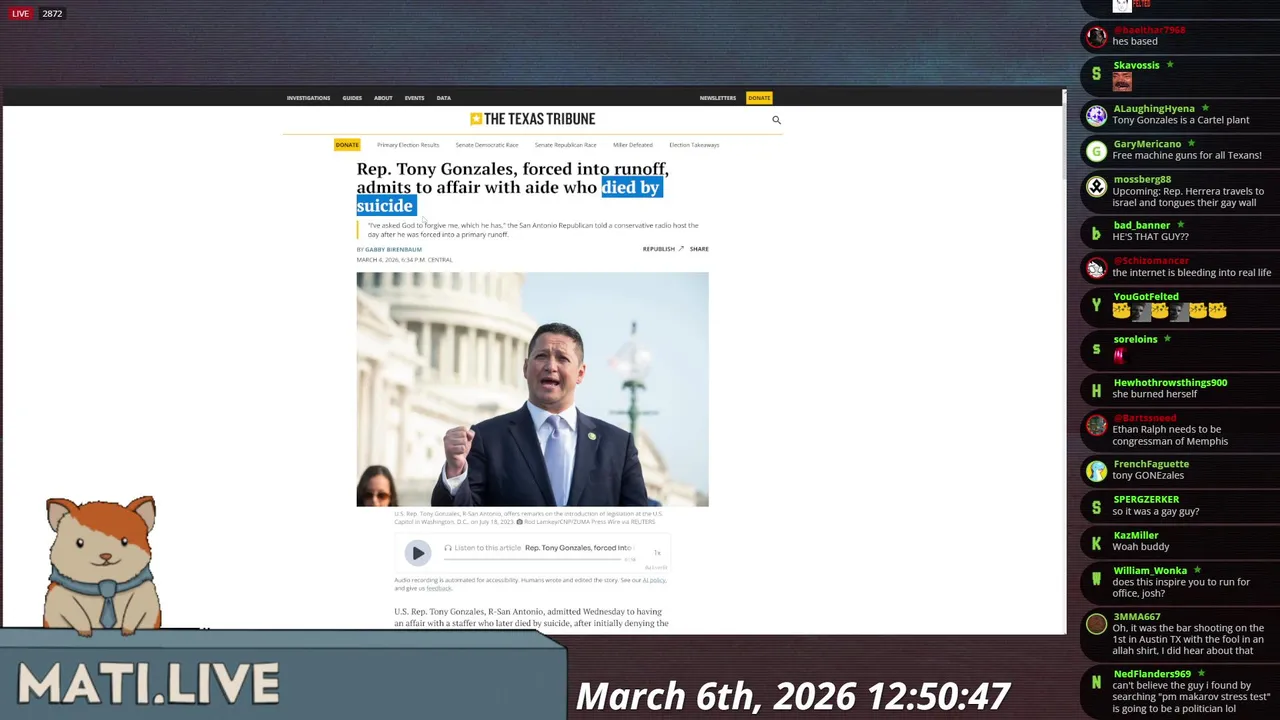Viewport: 1280px width, 720px height.
Task: Click bad_banner's chat avatar
Action: (x=1097, y=233)
